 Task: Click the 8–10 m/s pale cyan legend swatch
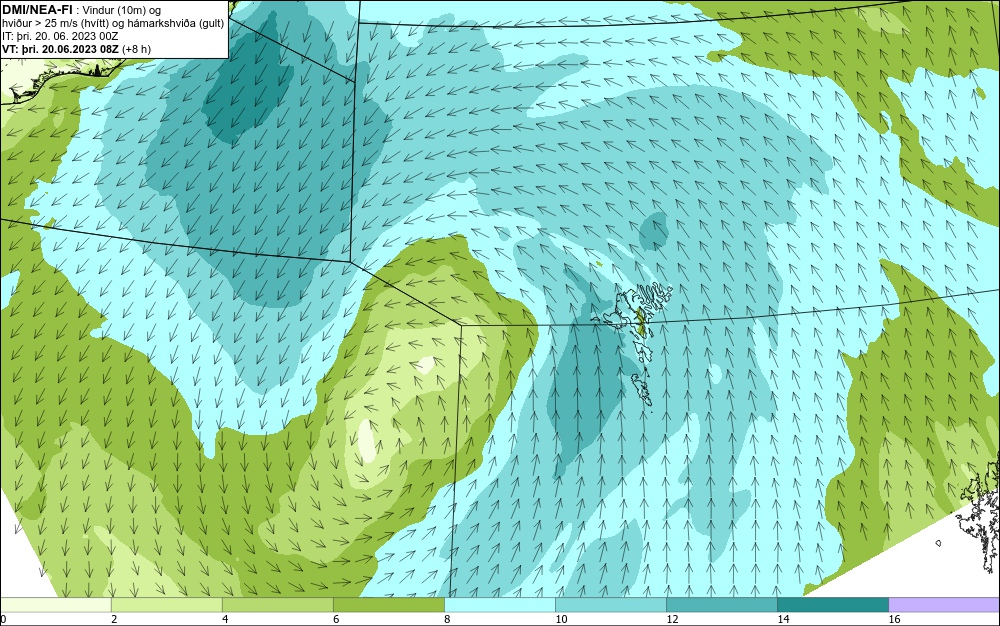499,605
